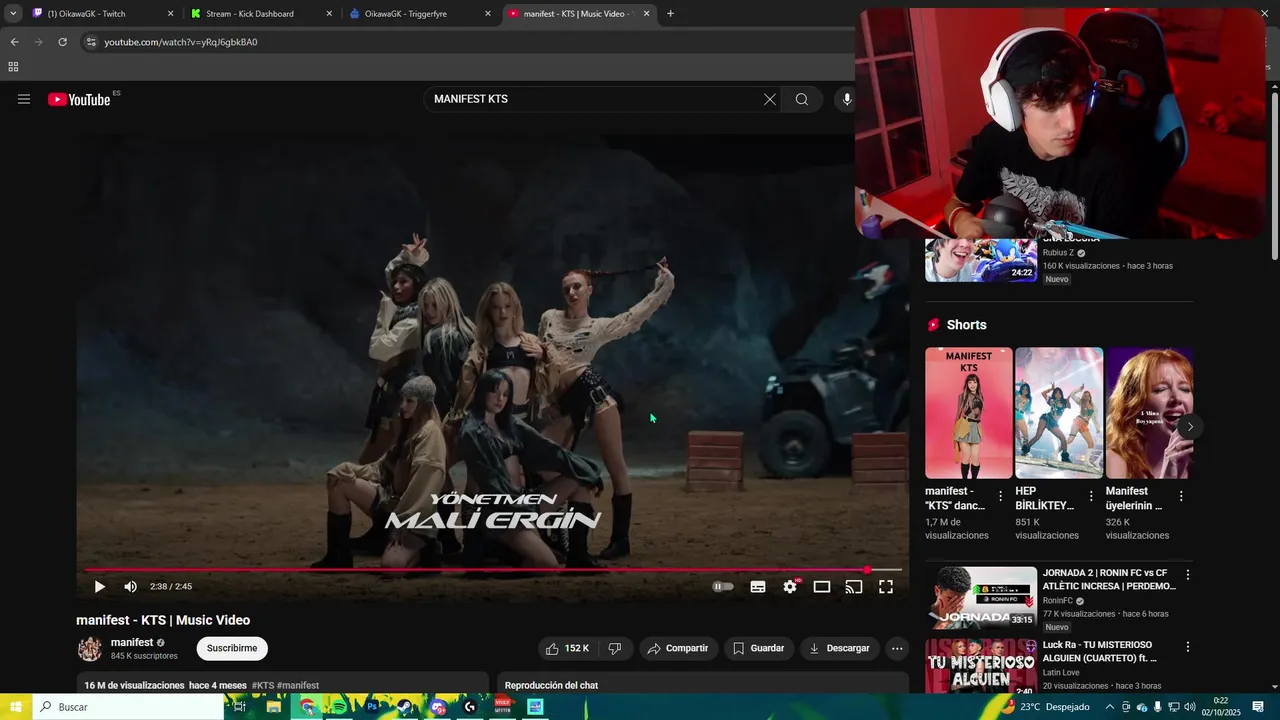
Task: Clear the MANIFEST KTS search text
Action: (x=770, y=99)
